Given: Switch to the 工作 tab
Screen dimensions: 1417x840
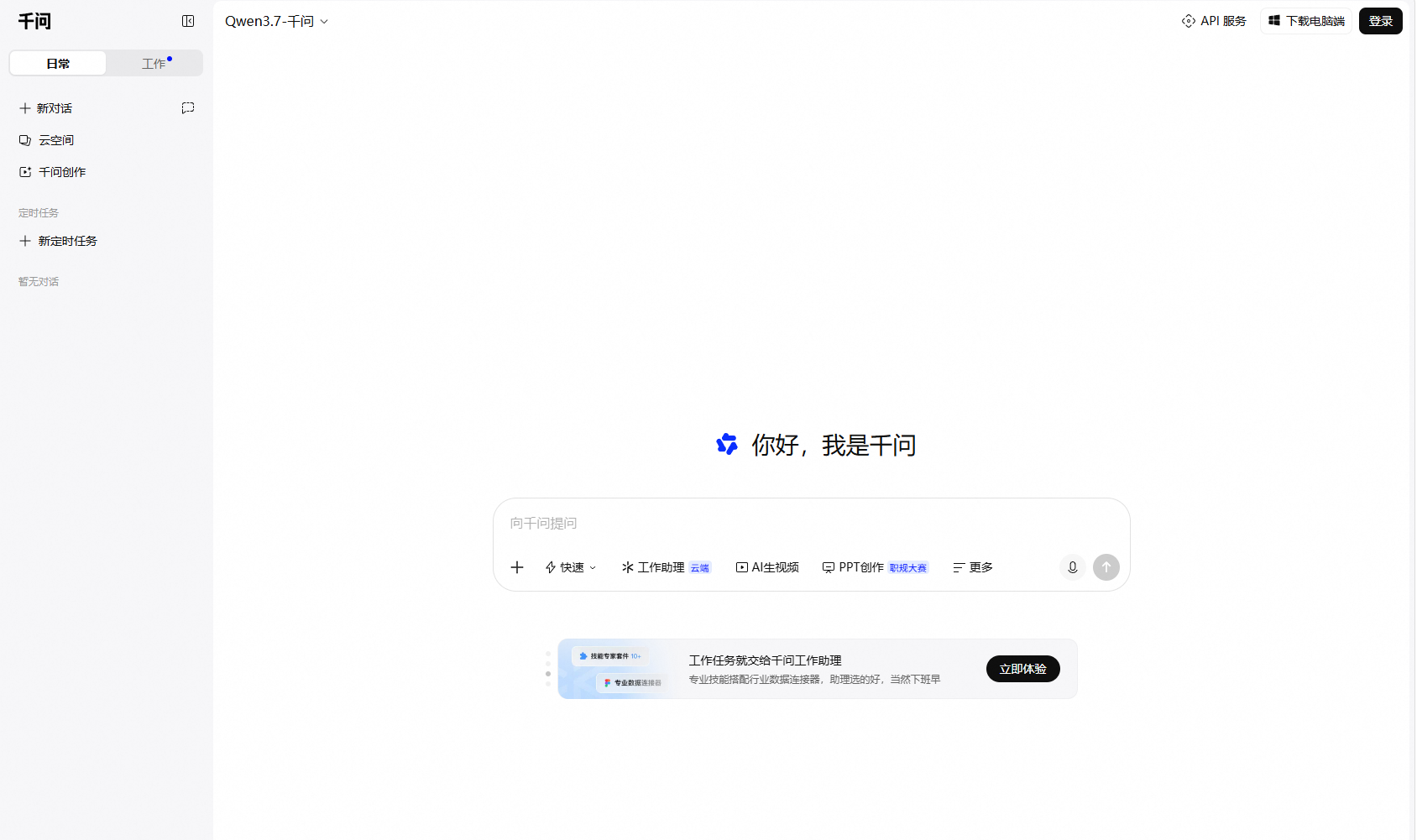Looking at the screenshot, I should 154,64.
